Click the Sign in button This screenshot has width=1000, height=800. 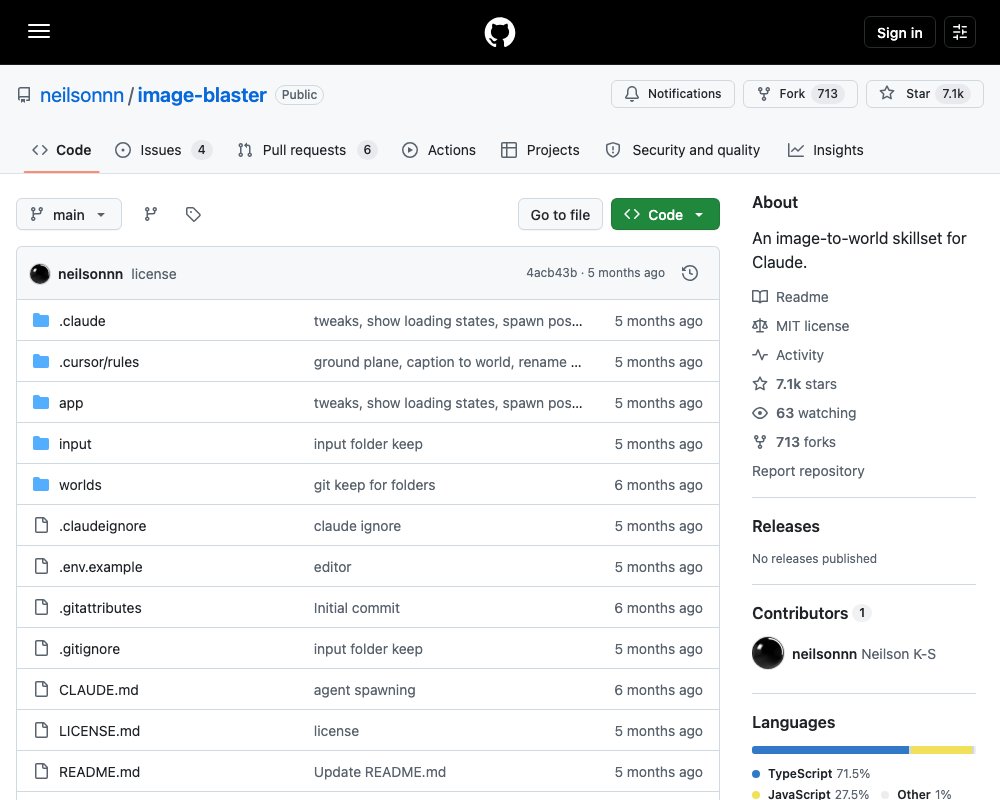[899, 32]
